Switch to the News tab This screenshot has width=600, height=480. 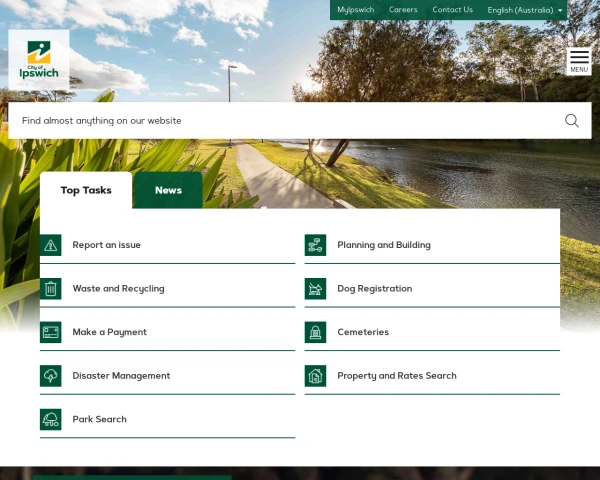click(168, 190)
